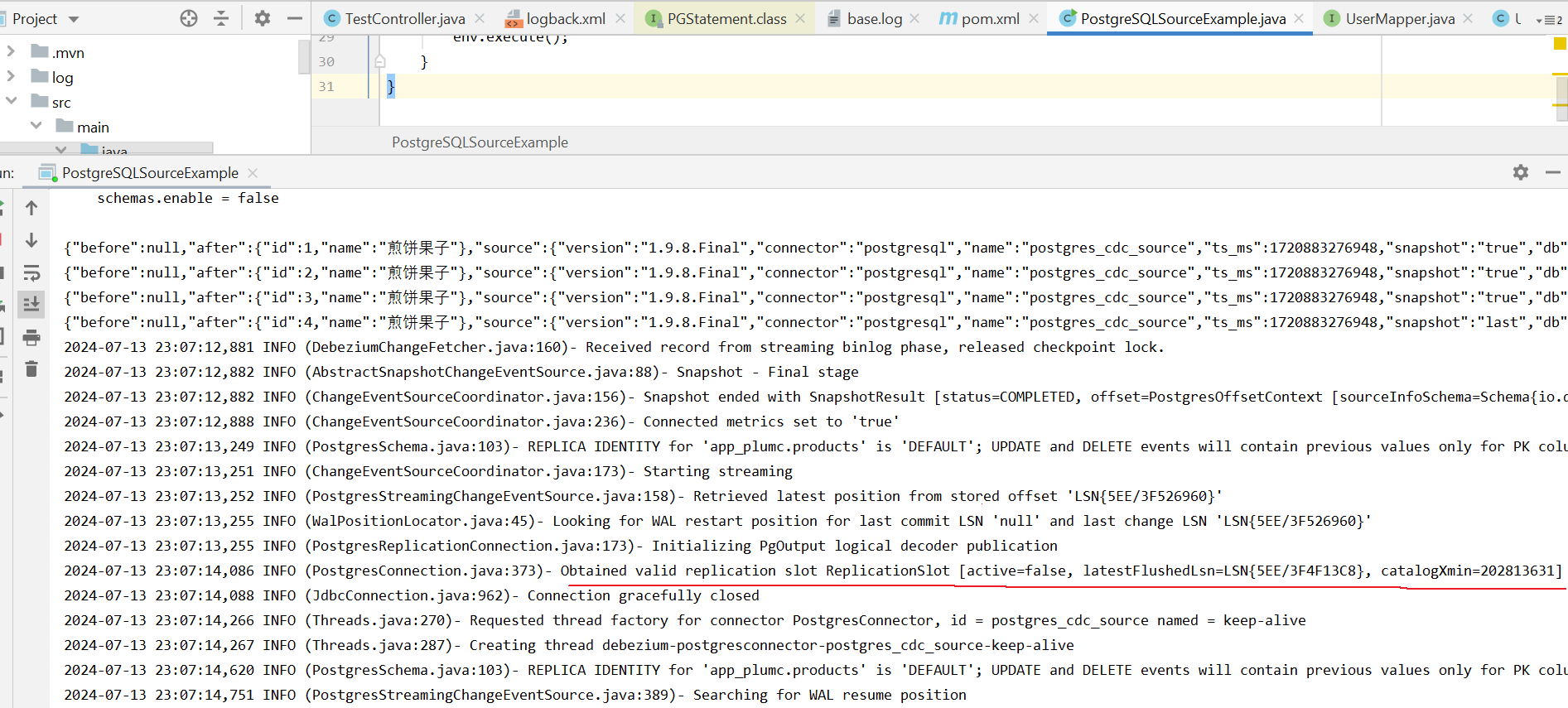Click the "schemas.enable = false" console line
1568x708 pixels.
click(x=188, y=198)
